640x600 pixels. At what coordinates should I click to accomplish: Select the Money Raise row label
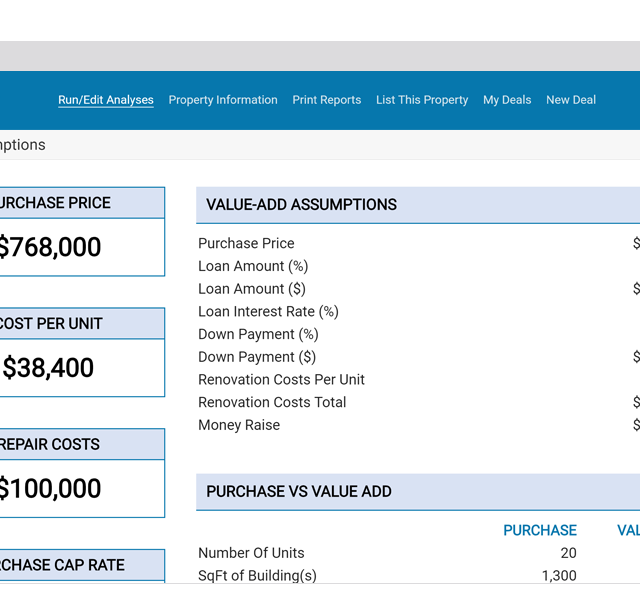[239, 425]
